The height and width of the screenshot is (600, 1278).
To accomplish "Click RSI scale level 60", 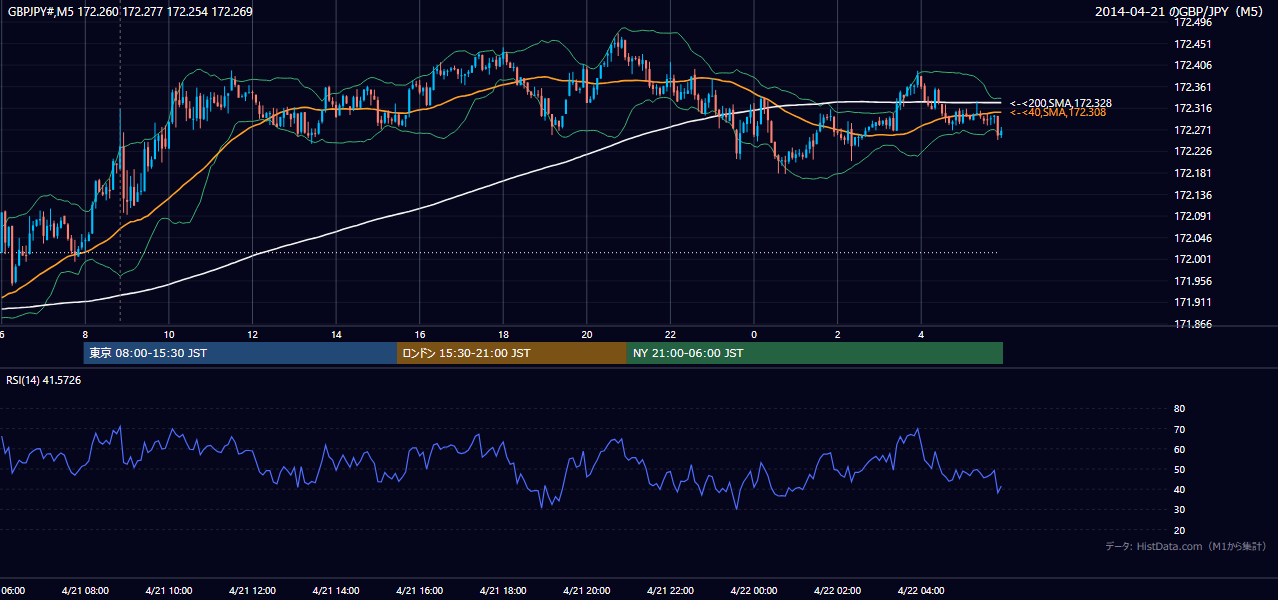I will [1179, 449].
